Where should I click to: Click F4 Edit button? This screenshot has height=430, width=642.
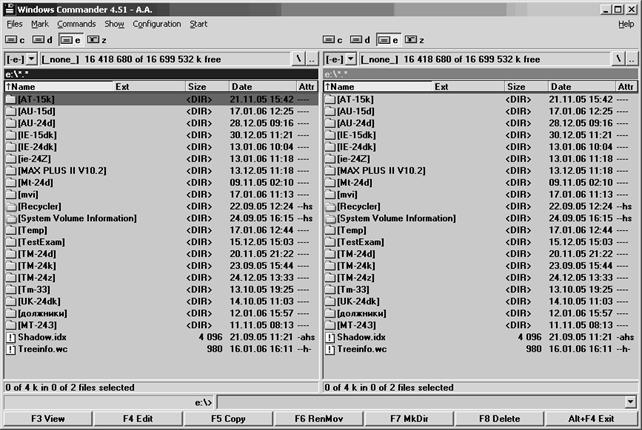tap(138, 419)
